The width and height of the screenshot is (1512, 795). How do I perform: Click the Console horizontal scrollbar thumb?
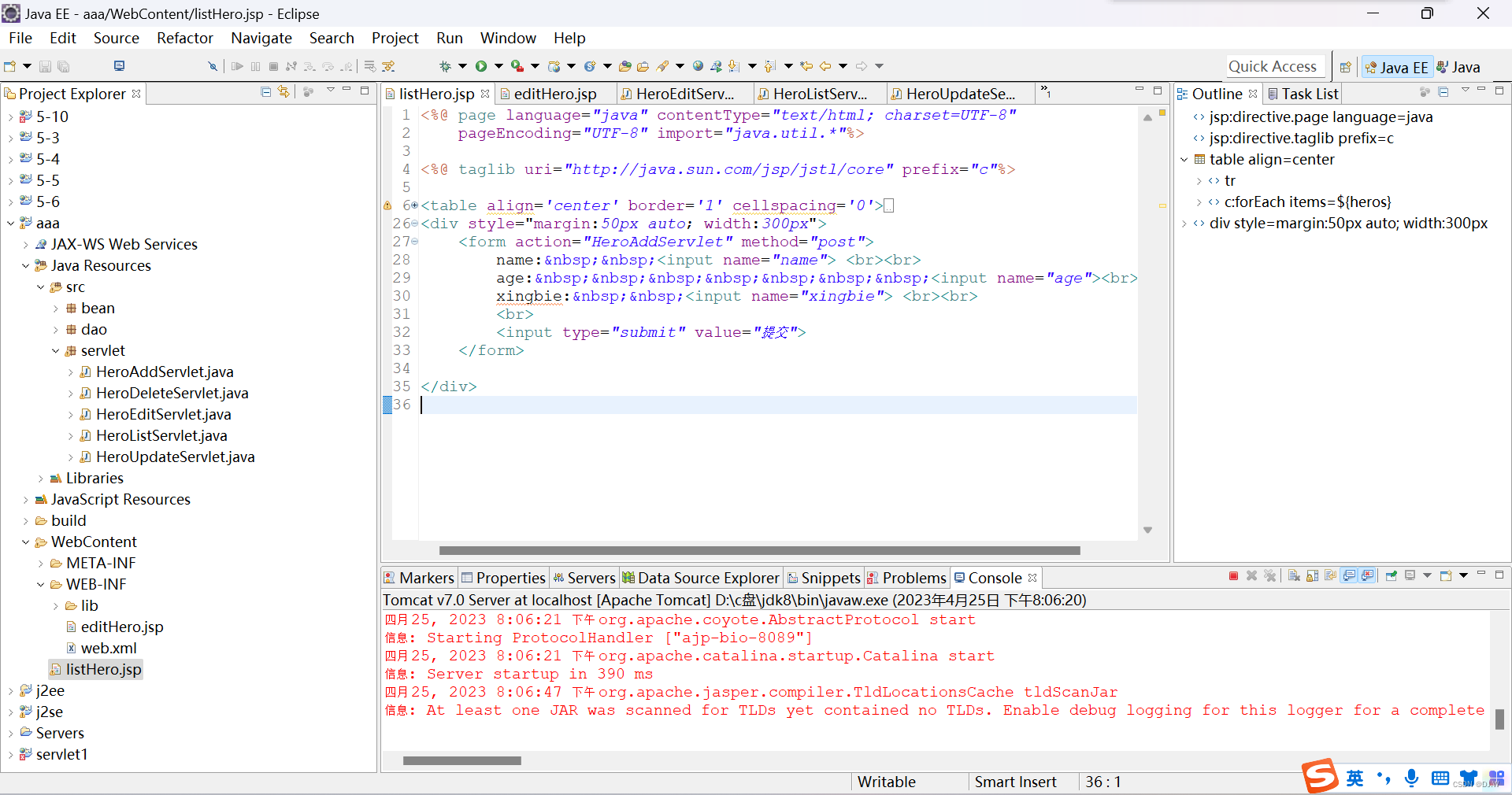[462, 760]
